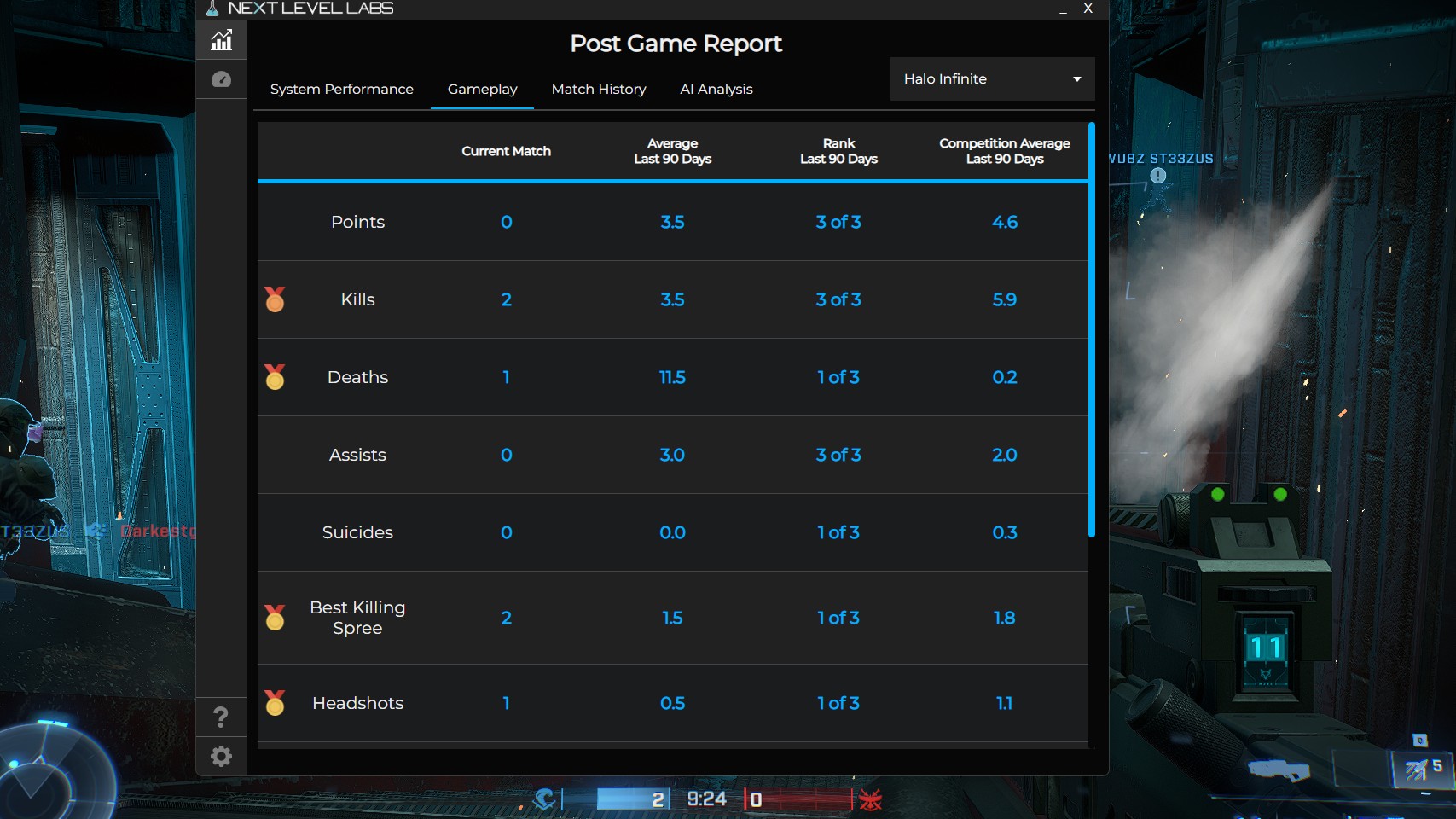The width and height of the screenshot is (1456, 819).
Task: Click the Kills row label
Action: click(357, 299)
